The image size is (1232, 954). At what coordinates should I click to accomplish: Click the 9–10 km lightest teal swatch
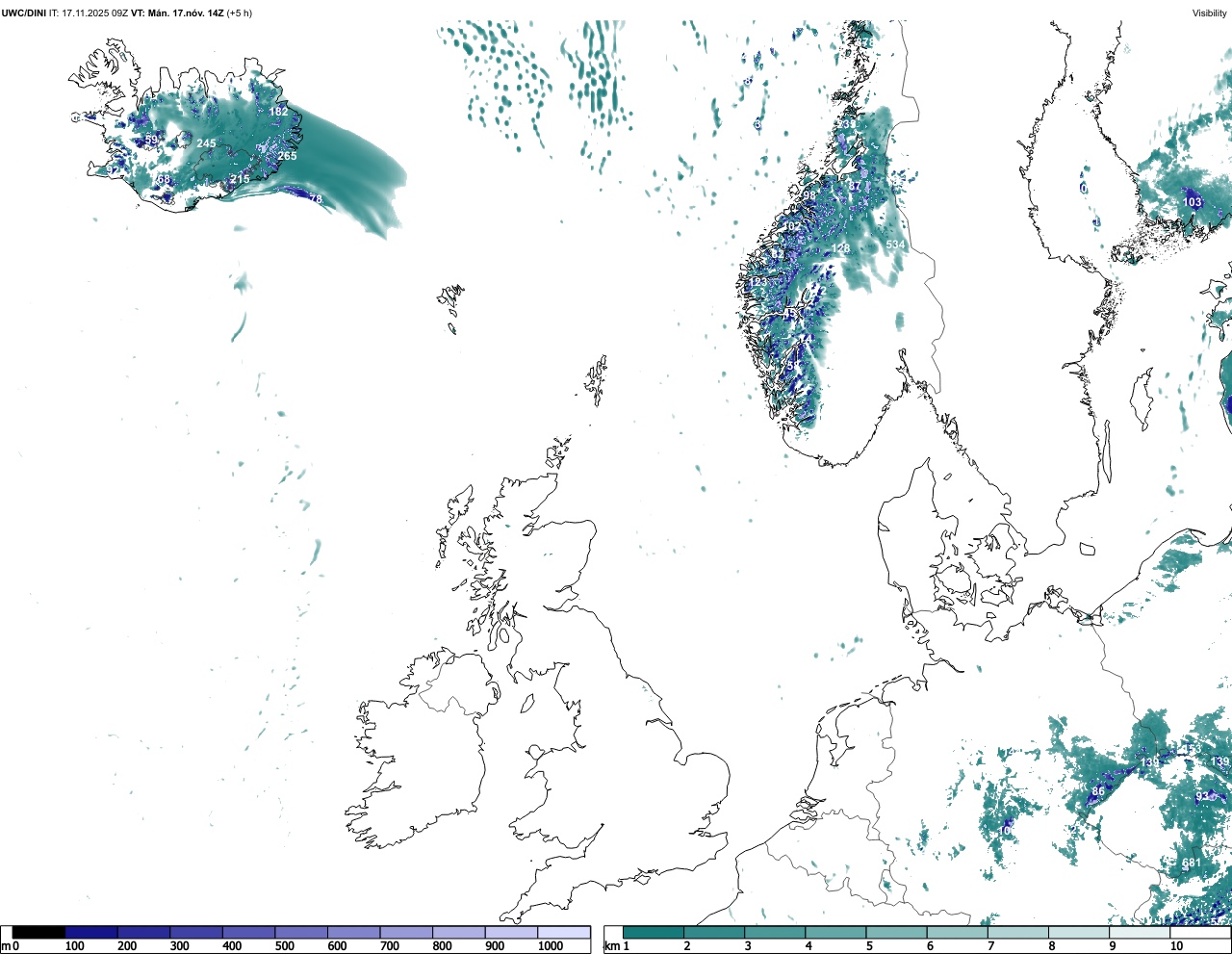pyautogui.click(x=1140, y=932)
